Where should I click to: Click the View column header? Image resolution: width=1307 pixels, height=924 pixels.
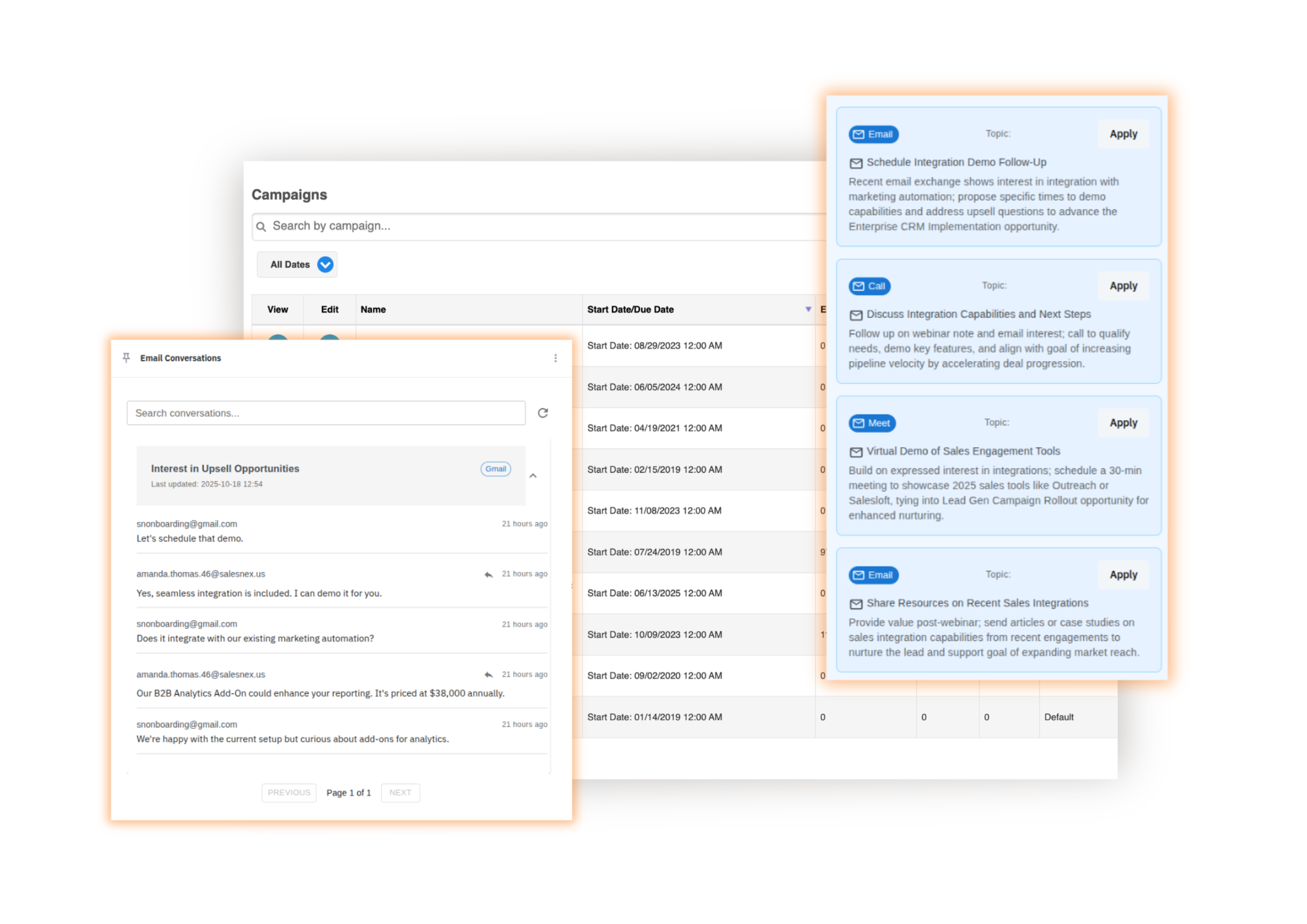click(x=277, y=310)
